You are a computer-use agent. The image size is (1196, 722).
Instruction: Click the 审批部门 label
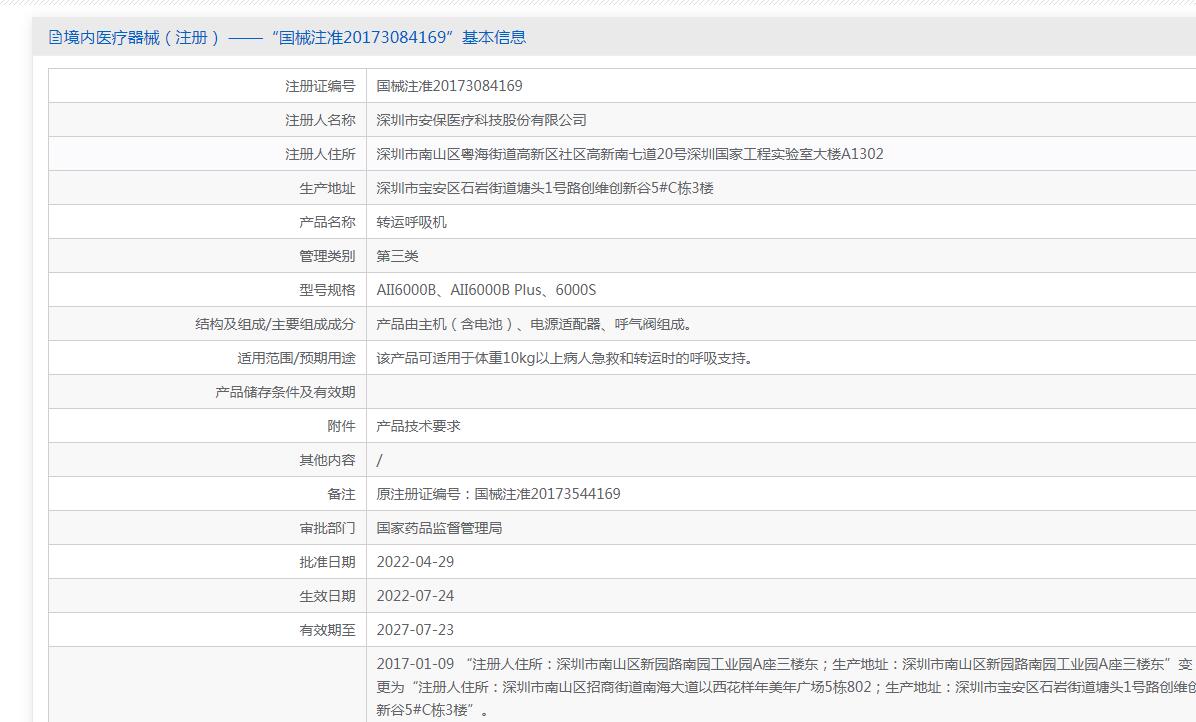pos(327,528)
